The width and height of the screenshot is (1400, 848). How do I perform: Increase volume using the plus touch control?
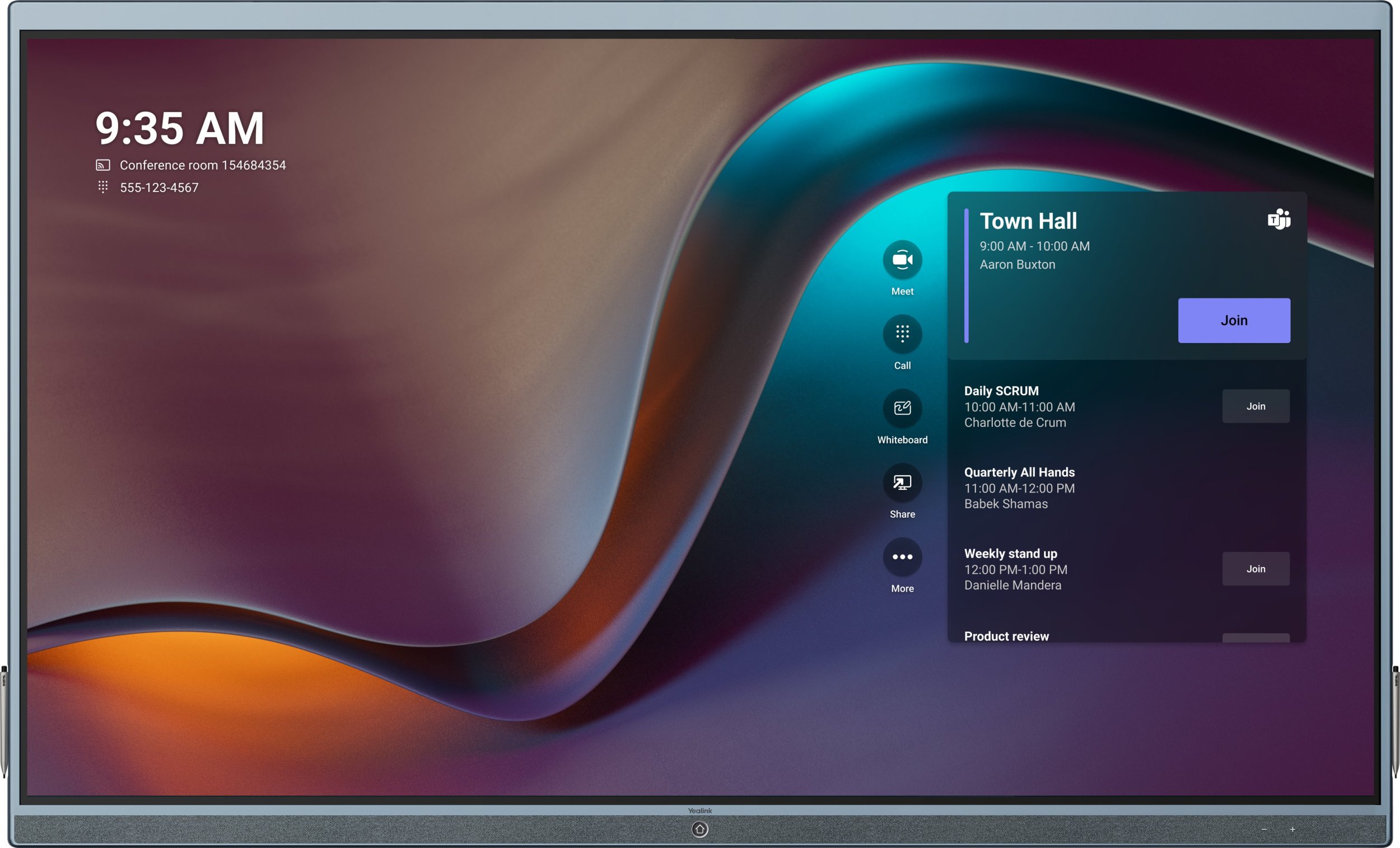[x=1293, y=831]
